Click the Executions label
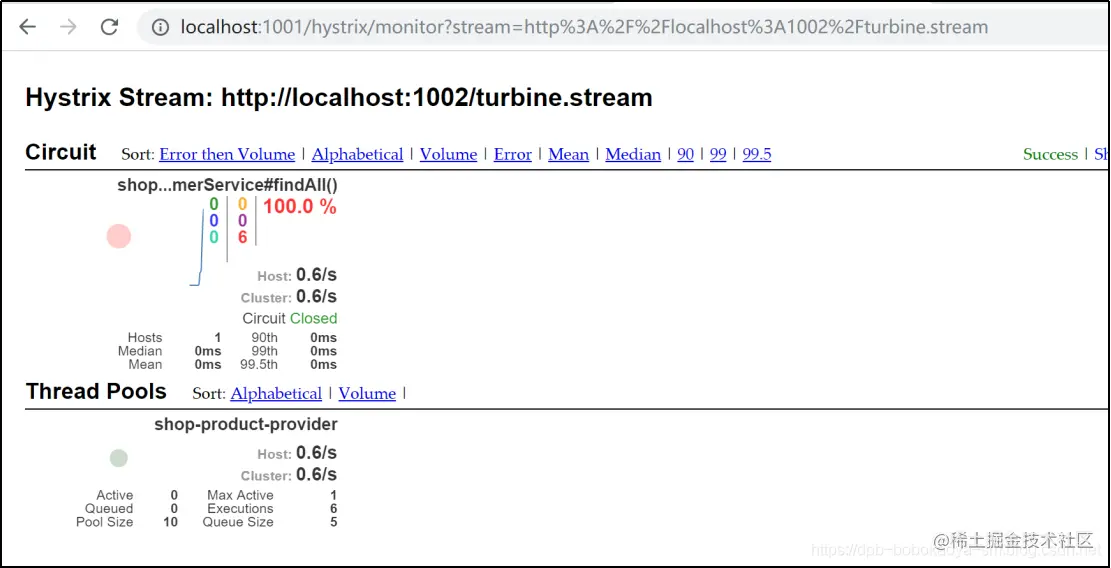The width and height of the screenshot is (1111, 568). coord(240,509)
